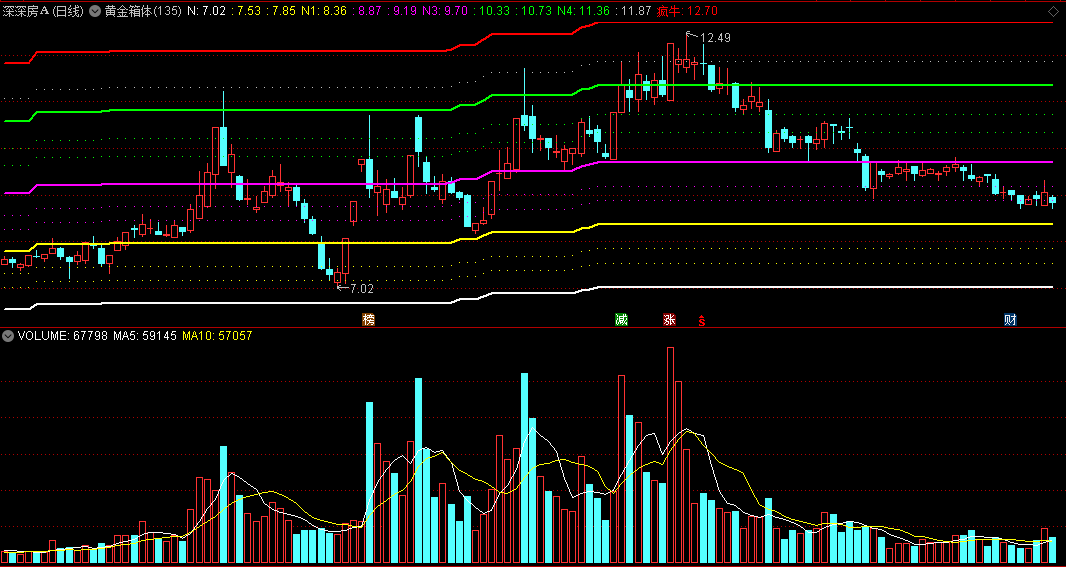Click the white 11.87 value in header
Viewport: 1066px width, 567px height.
637,11
